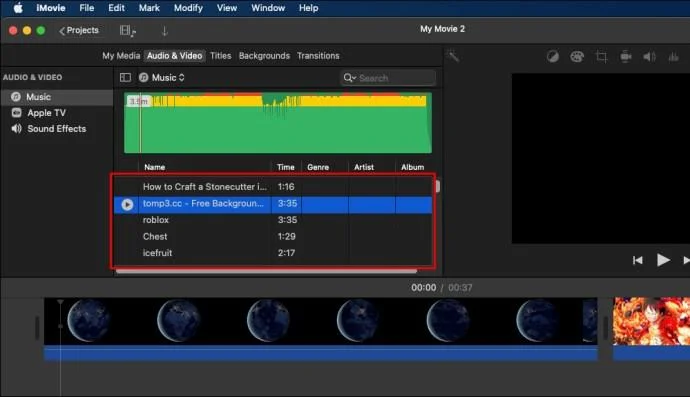Play the tomp3.cc track preview

(127, 204)
